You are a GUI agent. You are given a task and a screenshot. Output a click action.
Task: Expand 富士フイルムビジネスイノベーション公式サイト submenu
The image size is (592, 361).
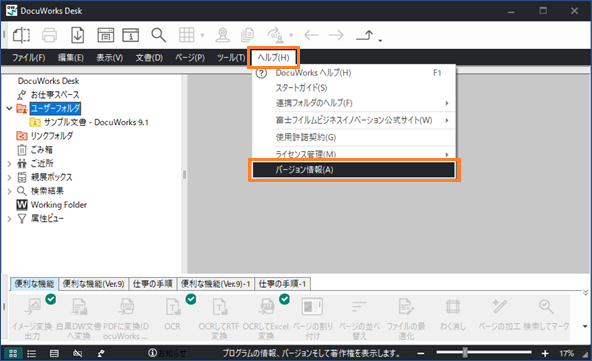354,120
